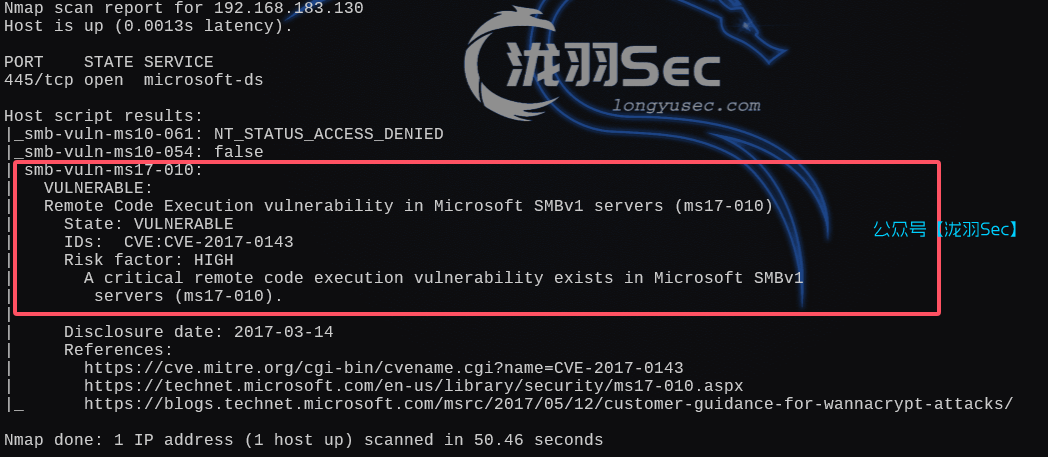Click the smb-vuln-ms17-010 script heading

point(113,170)
